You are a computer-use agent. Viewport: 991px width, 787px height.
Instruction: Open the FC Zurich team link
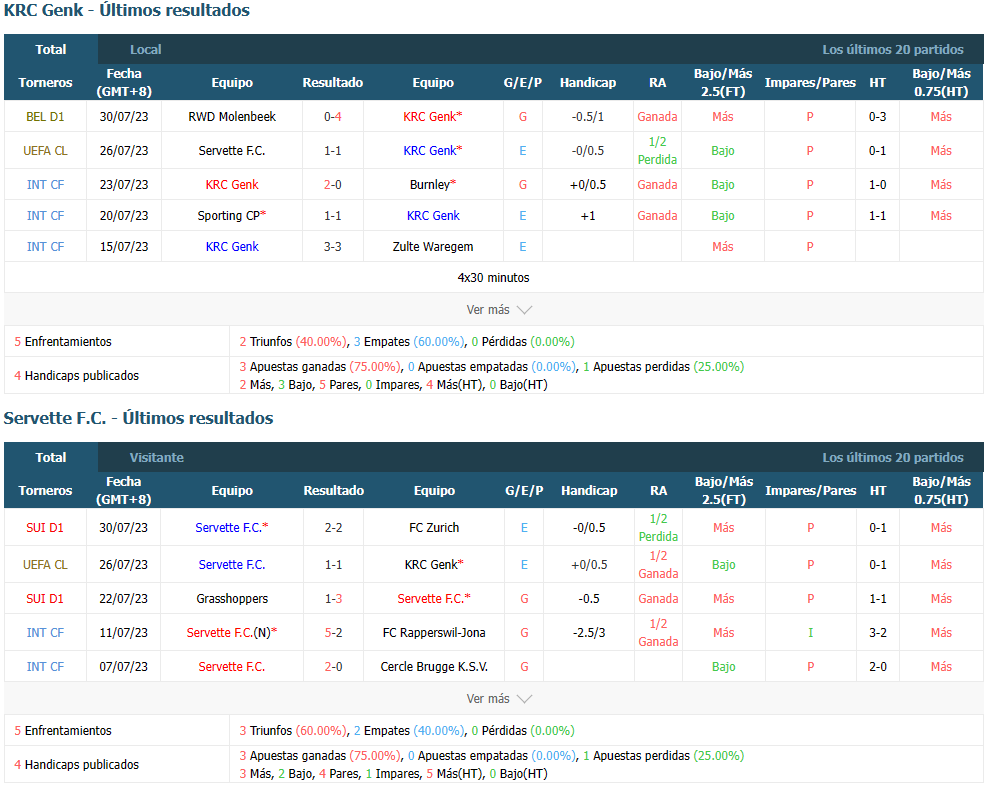(x=434, y=527)
